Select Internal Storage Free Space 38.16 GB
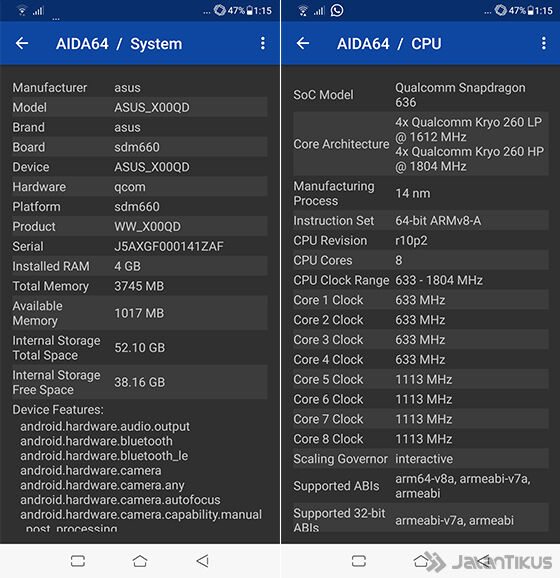 pos(140,383)
